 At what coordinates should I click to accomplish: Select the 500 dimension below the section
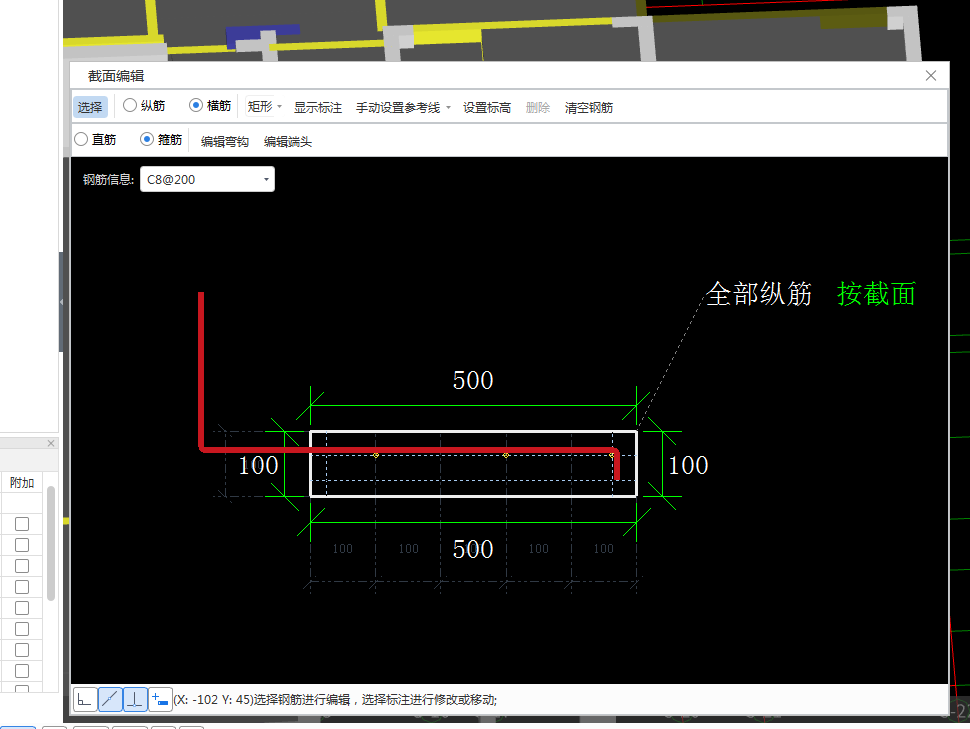(x=473, y=549)
